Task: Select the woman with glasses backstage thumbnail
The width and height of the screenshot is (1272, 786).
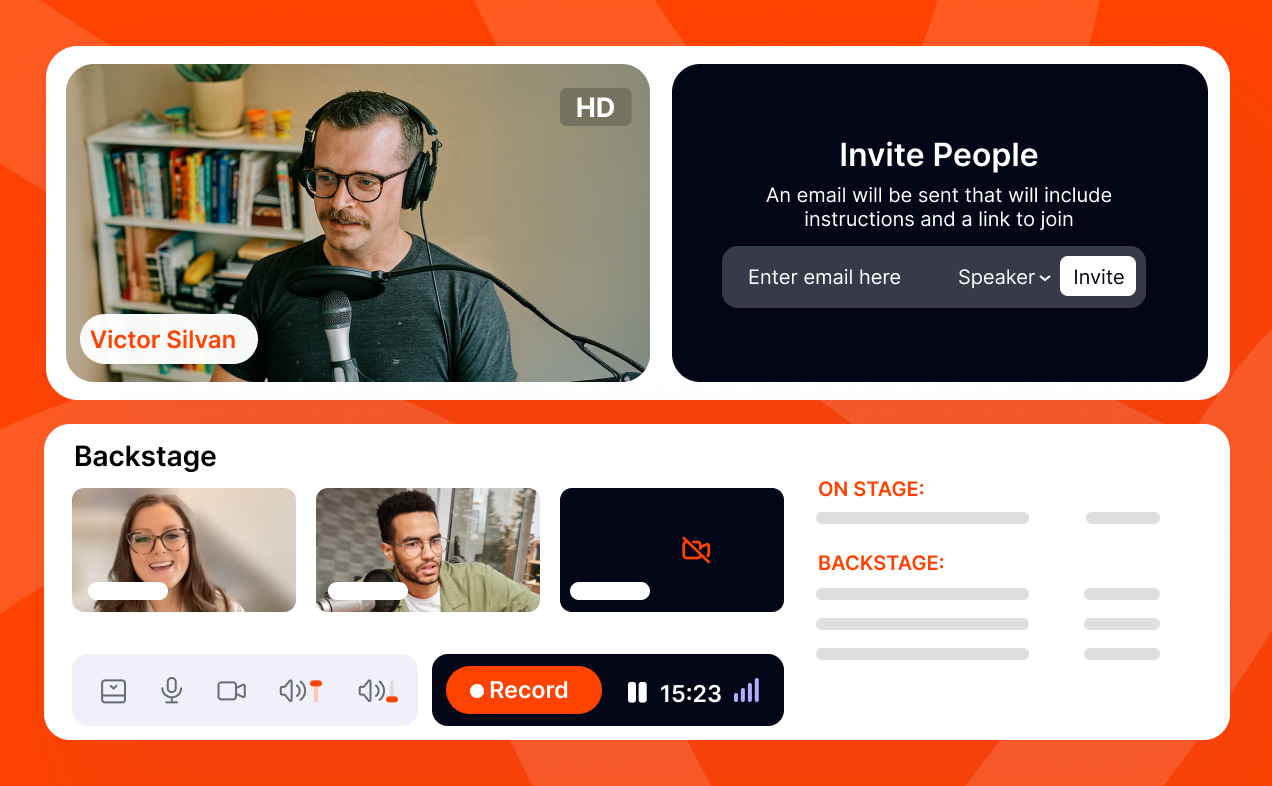Action: point(184,550)
